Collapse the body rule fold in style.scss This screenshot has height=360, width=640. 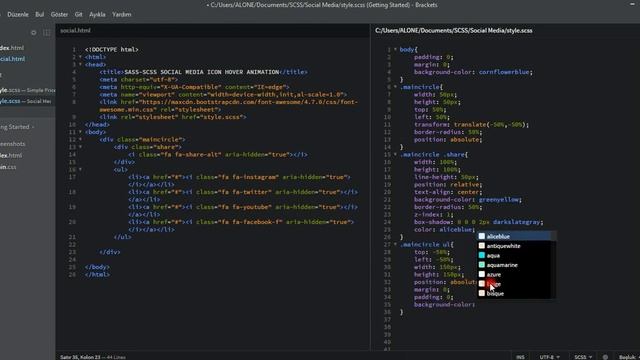click(395, 49)
